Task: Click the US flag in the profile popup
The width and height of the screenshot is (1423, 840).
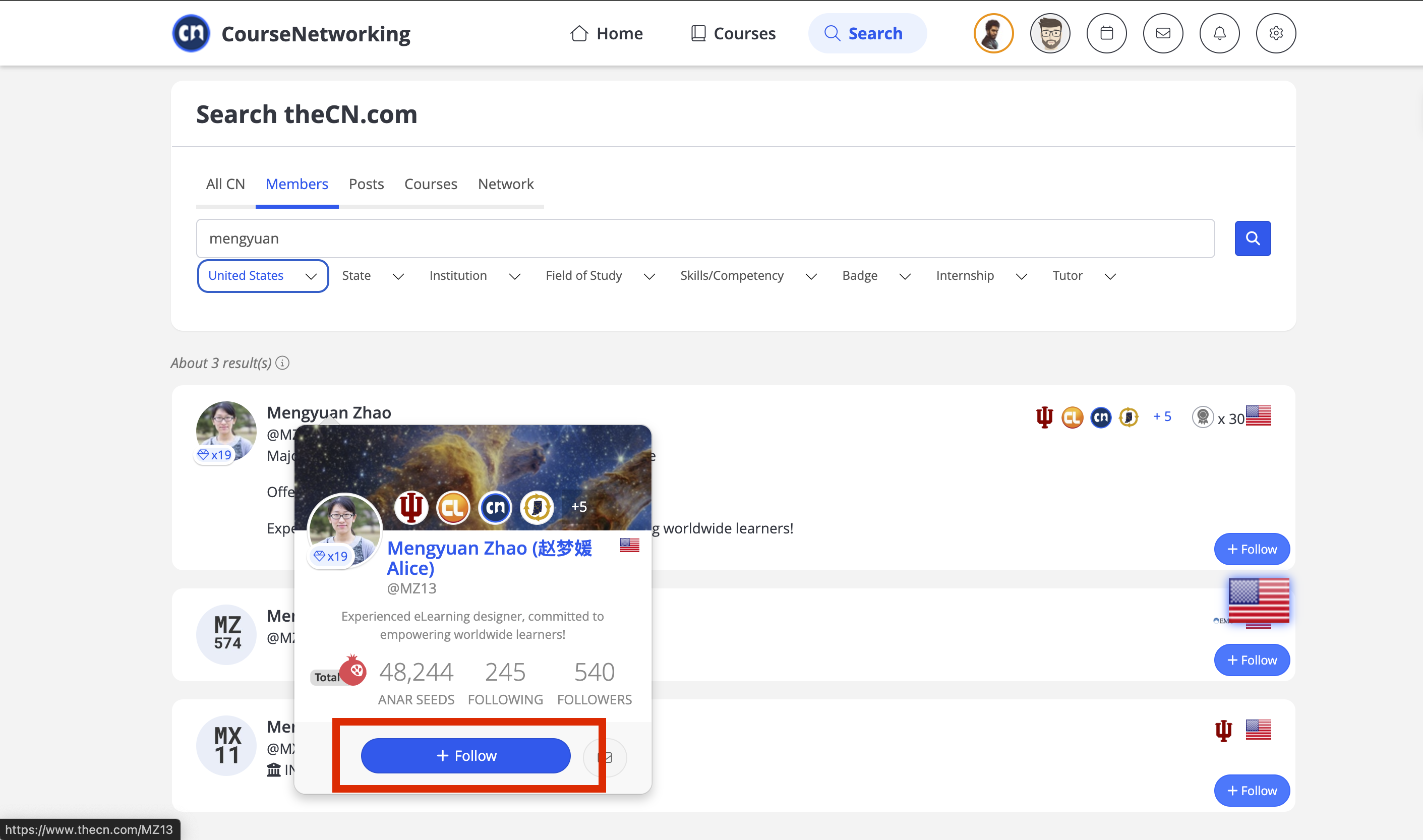Action: click(x=629, y=545)
